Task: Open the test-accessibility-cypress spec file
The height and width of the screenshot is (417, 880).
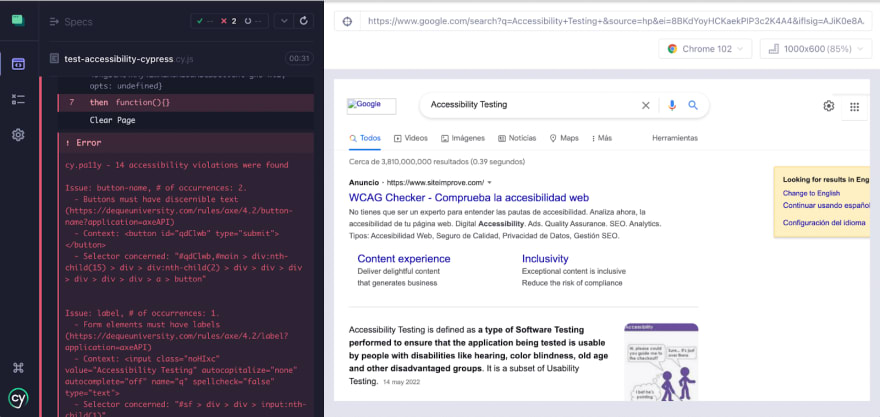Action: [x=129, y=58]
